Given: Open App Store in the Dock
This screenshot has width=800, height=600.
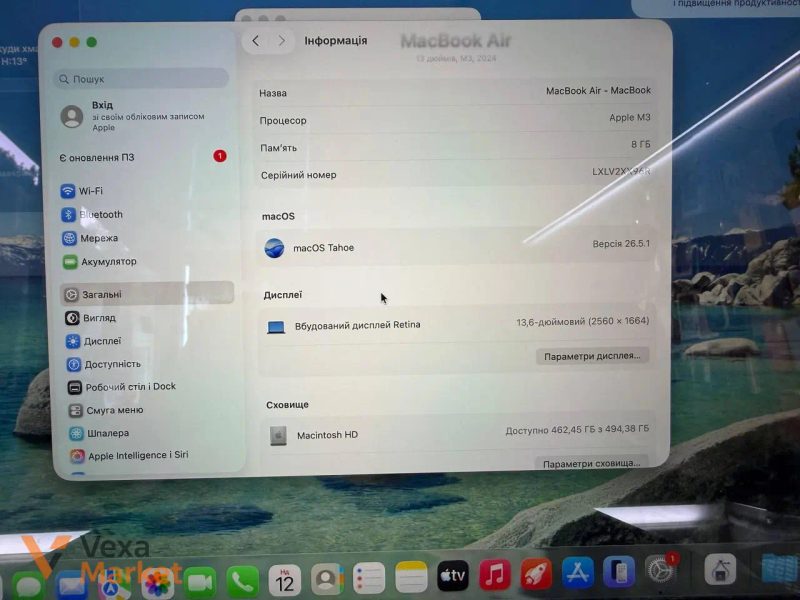Looking at the screenshot, I should click(578, 572).
